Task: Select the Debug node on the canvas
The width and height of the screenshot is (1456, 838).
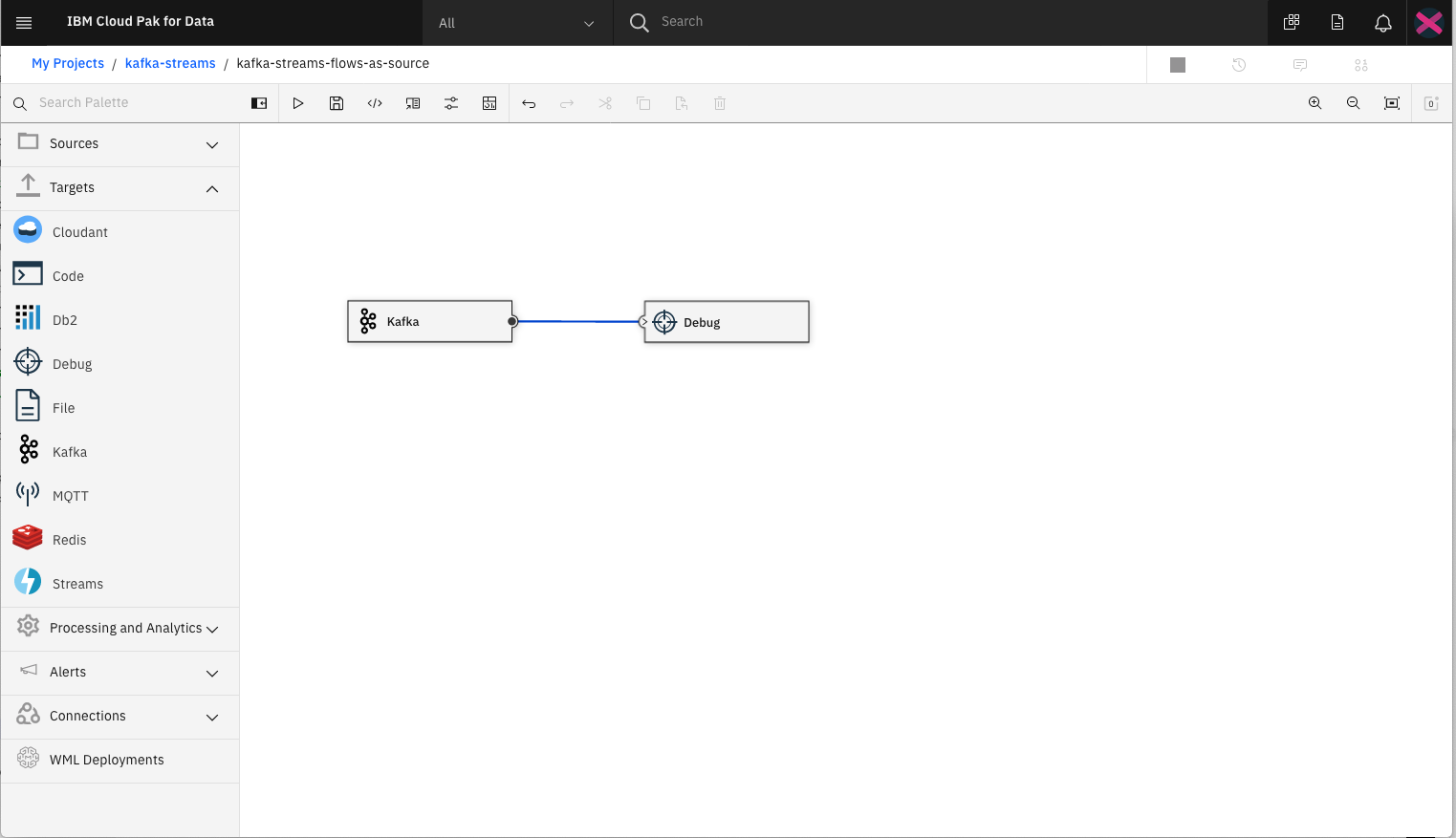Action: coord(727,322)
